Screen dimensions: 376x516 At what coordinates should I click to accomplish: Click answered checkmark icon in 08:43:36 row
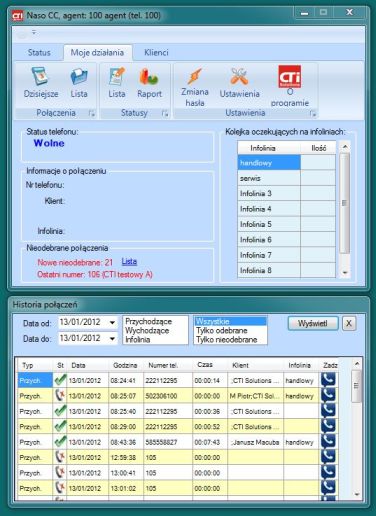coord(60,441)
